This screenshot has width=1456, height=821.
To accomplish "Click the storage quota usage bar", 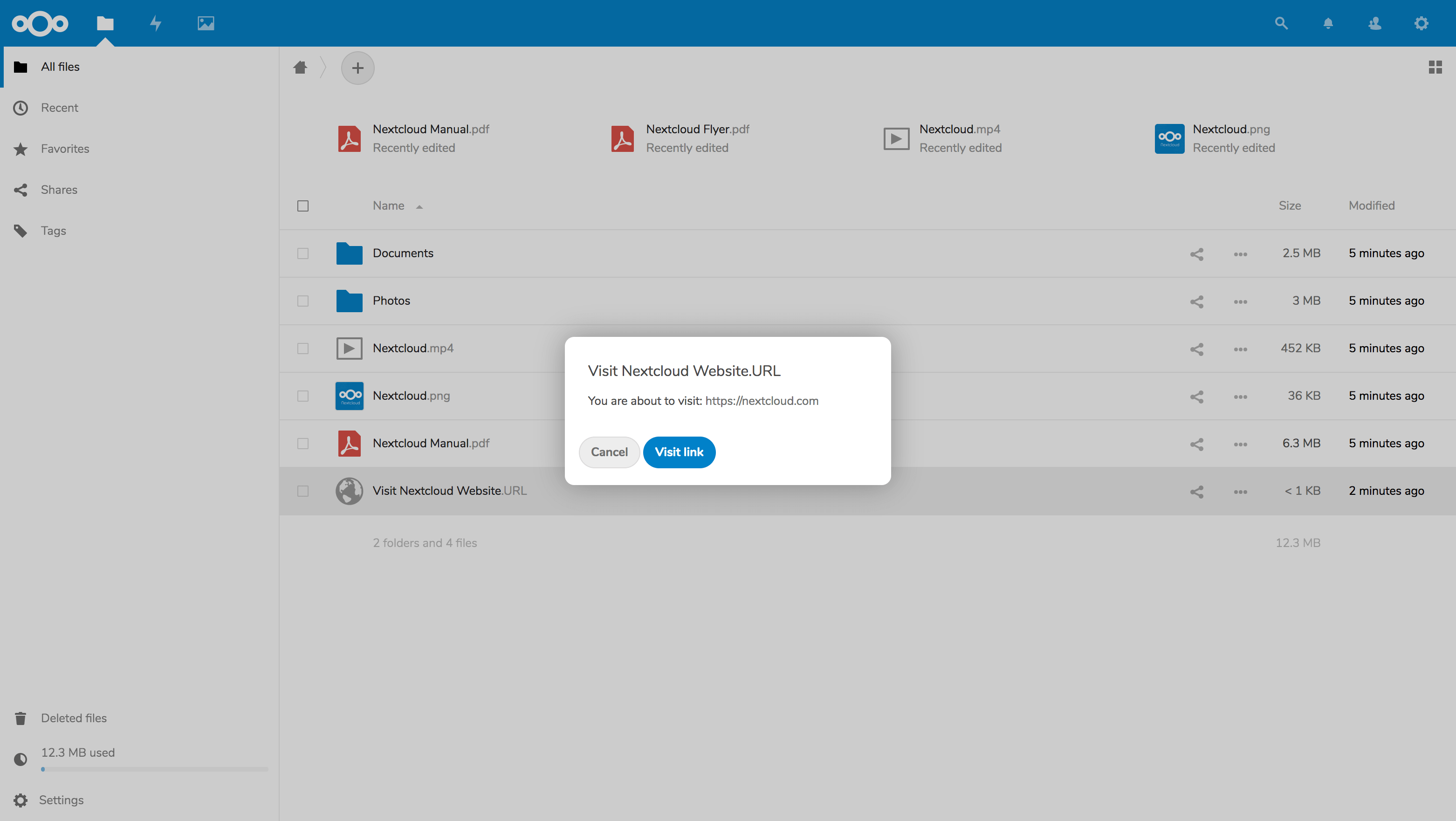I will point(154,769).
